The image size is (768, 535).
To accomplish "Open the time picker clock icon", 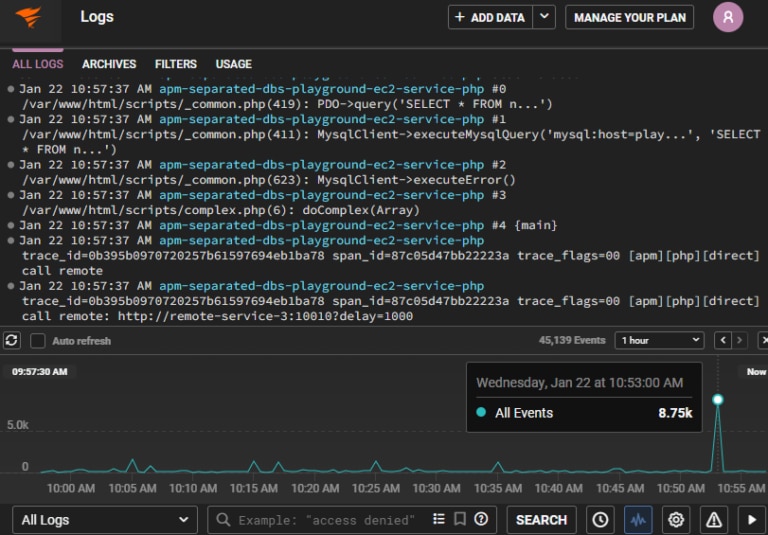I will (600, 520).
